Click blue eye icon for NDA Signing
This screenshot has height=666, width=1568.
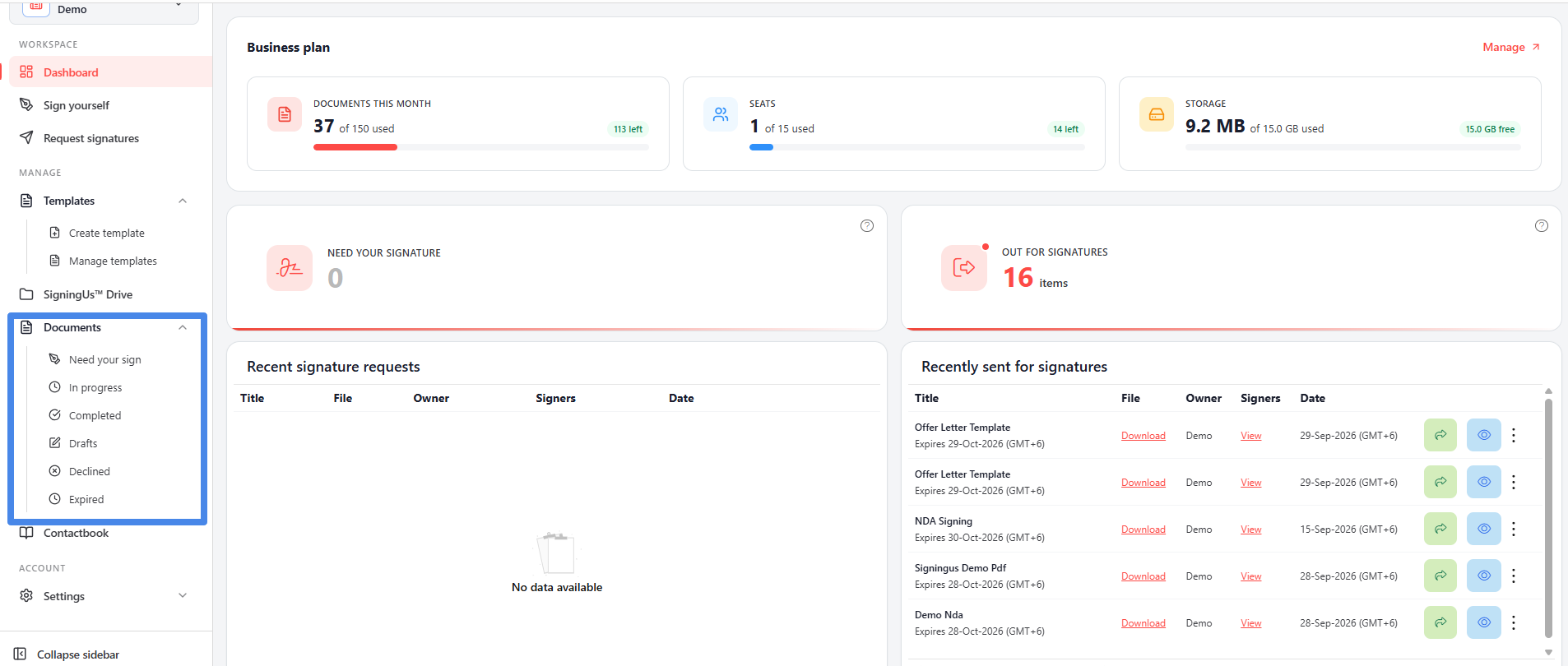coord(1484,529)
